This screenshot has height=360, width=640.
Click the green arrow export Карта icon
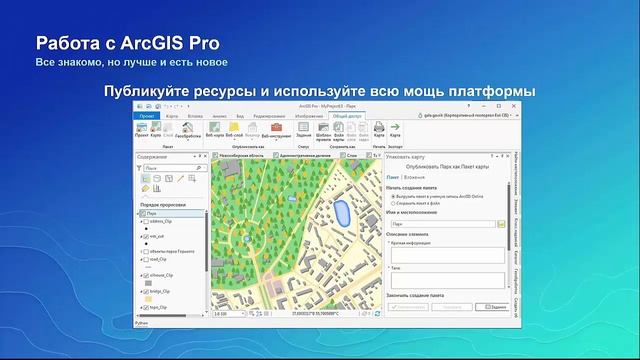[395, 127]
